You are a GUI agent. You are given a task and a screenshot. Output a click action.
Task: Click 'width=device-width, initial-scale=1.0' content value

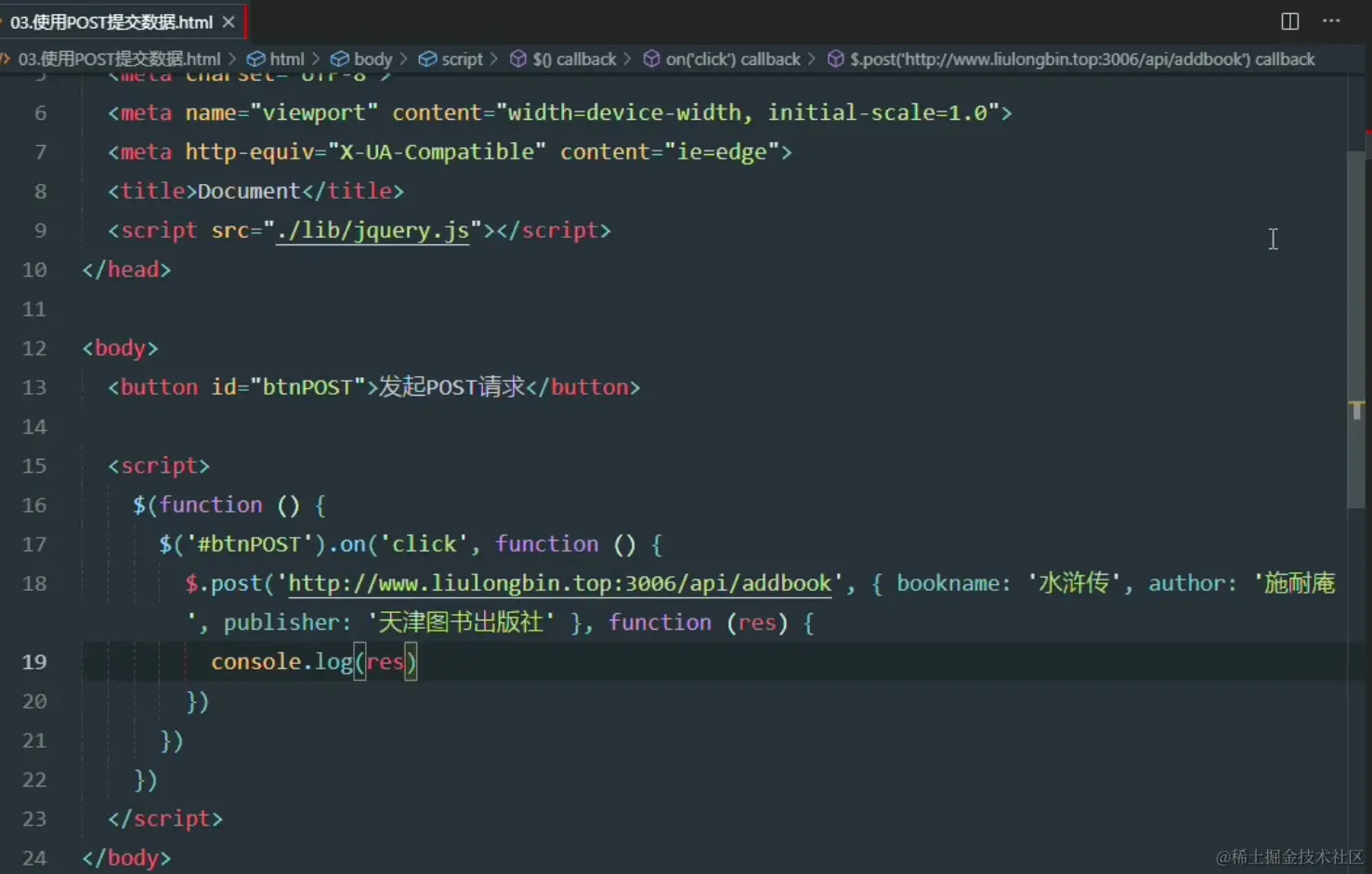[748, 112]
